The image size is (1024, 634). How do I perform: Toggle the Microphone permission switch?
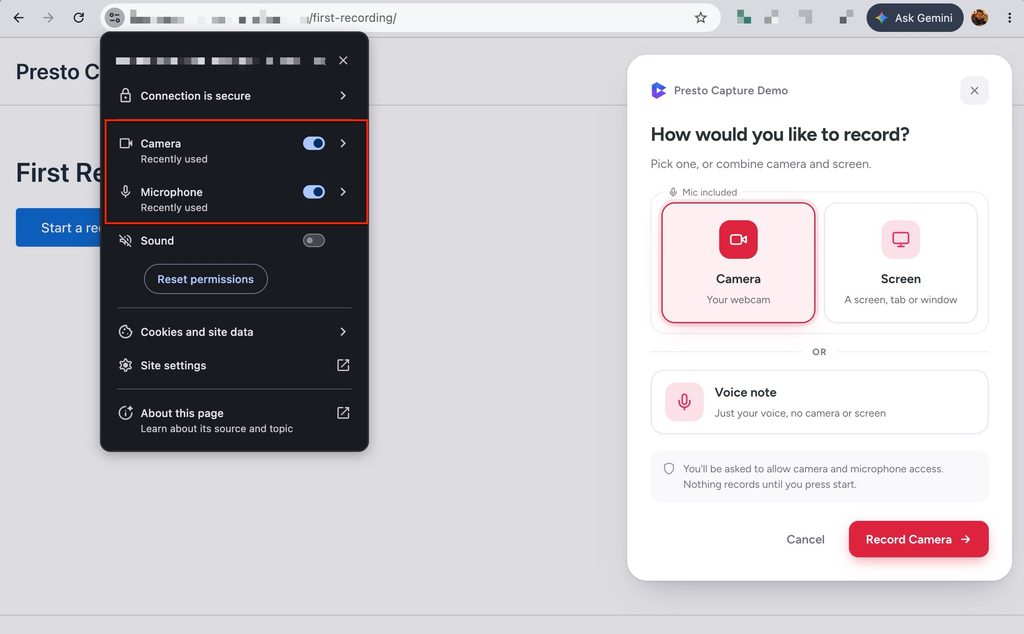[x=314, y=191]
